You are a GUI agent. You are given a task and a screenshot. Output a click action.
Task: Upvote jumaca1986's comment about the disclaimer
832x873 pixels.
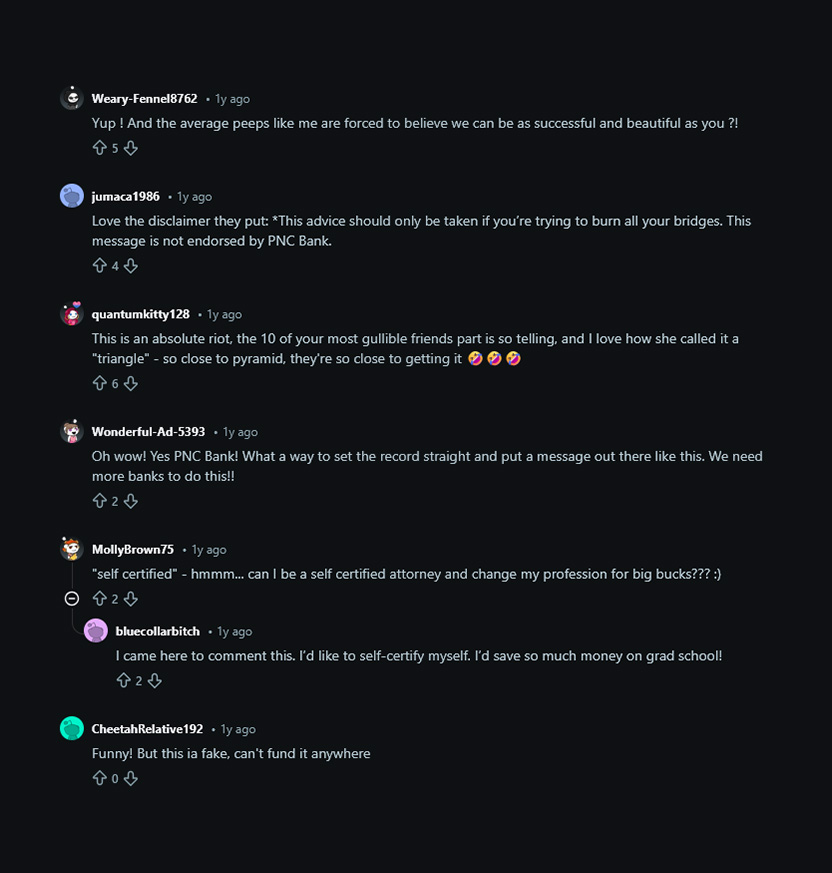coord(99,266)
